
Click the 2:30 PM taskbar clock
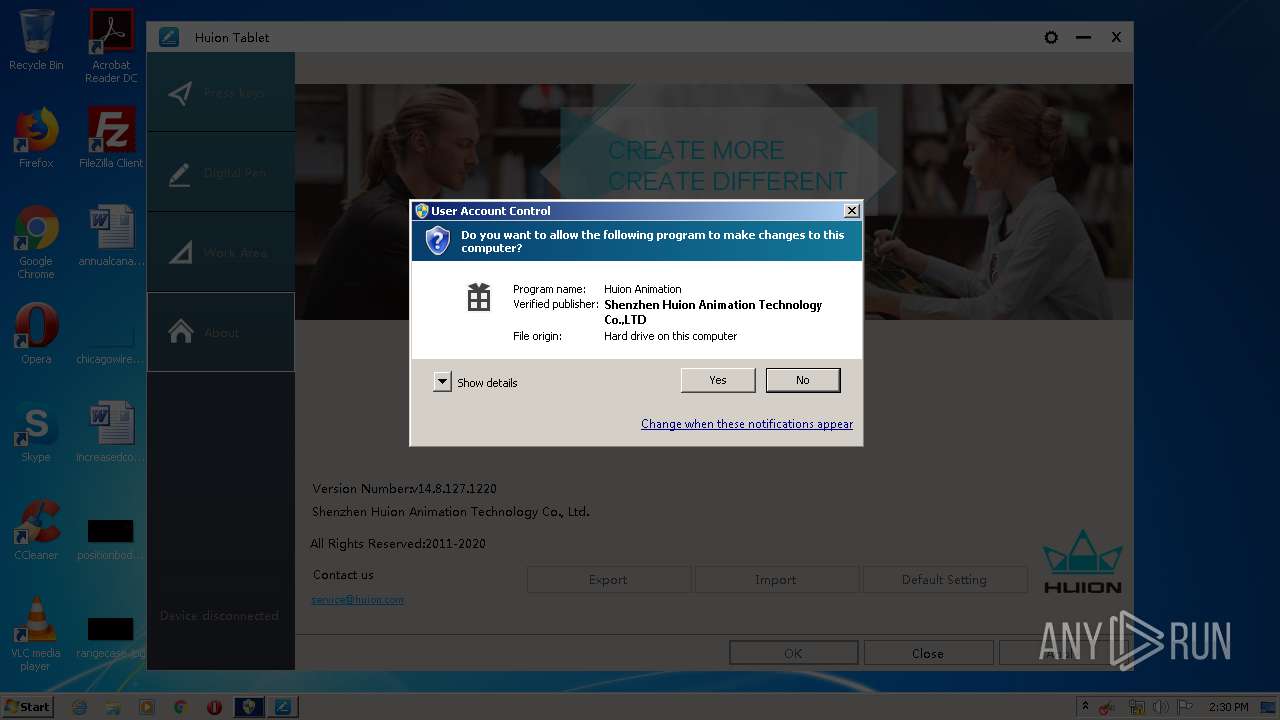tap(1228, 707)
